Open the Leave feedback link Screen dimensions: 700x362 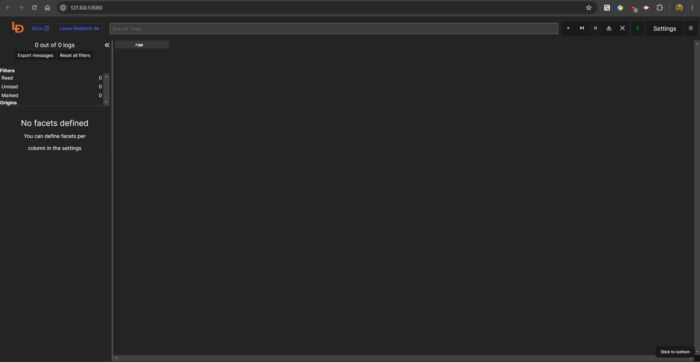pos(79,29)
